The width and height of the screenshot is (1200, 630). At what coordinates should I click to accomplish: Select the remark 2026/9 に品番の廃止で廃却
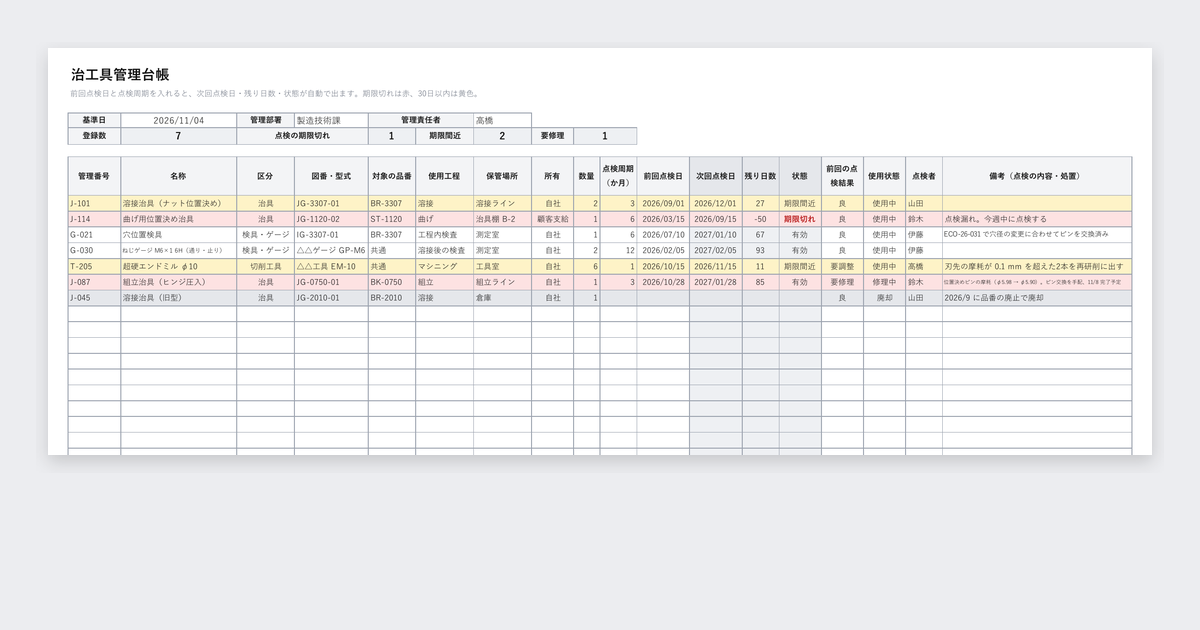[x=1037, y=298]
